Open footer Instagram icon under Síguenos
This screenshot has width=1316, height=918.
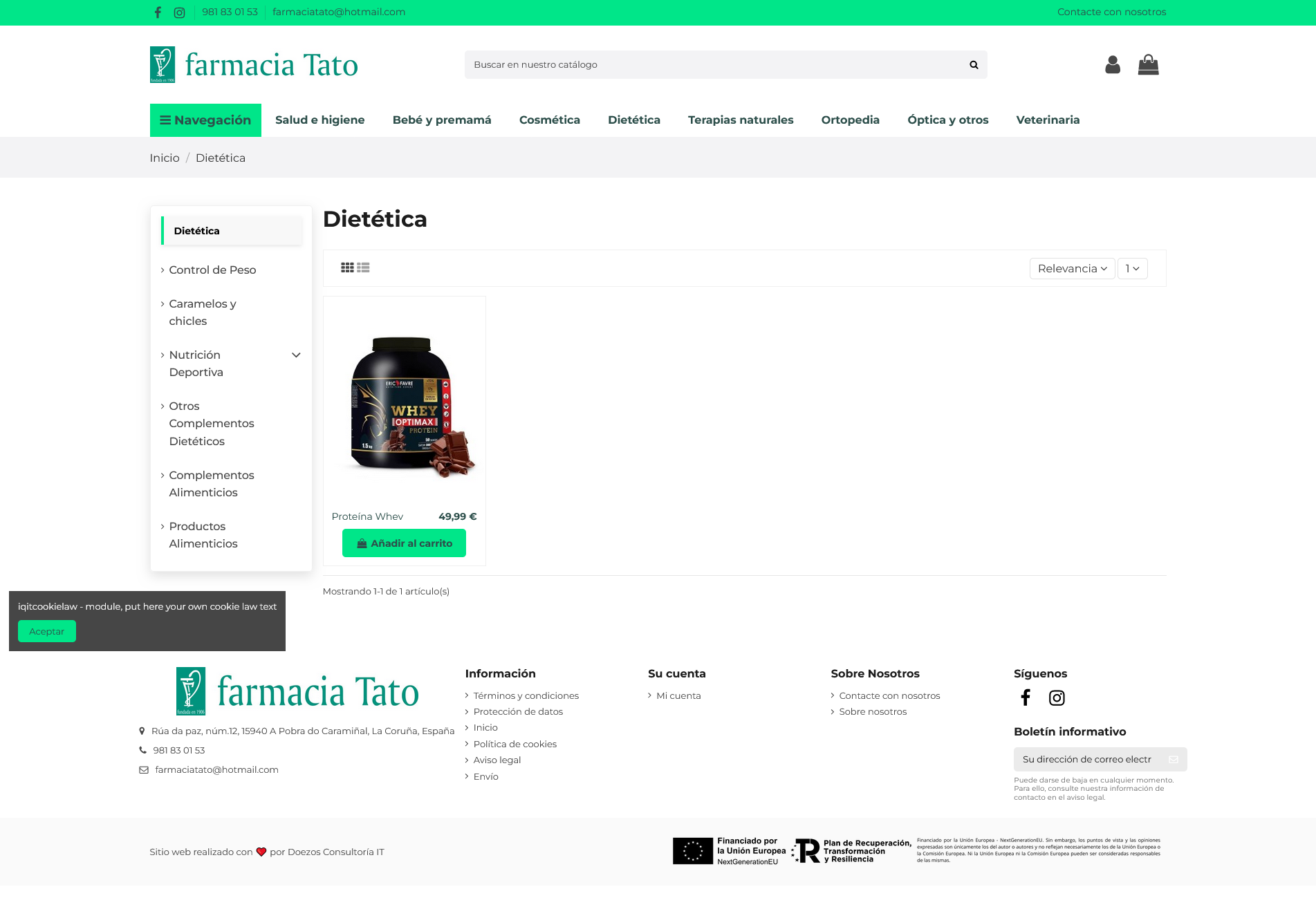pos(1057,698)
